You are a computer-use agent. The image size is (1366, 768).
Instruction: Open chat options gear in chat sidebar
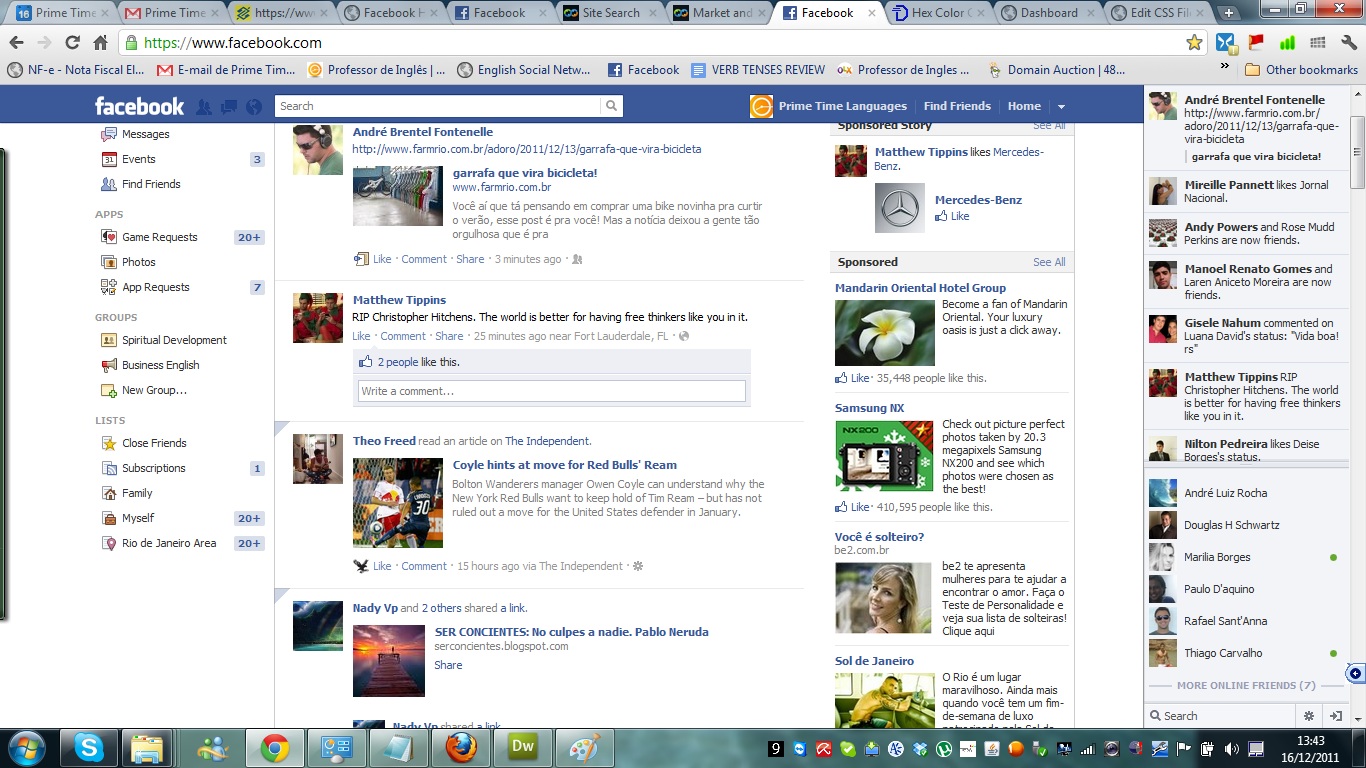click(1308, 716)
